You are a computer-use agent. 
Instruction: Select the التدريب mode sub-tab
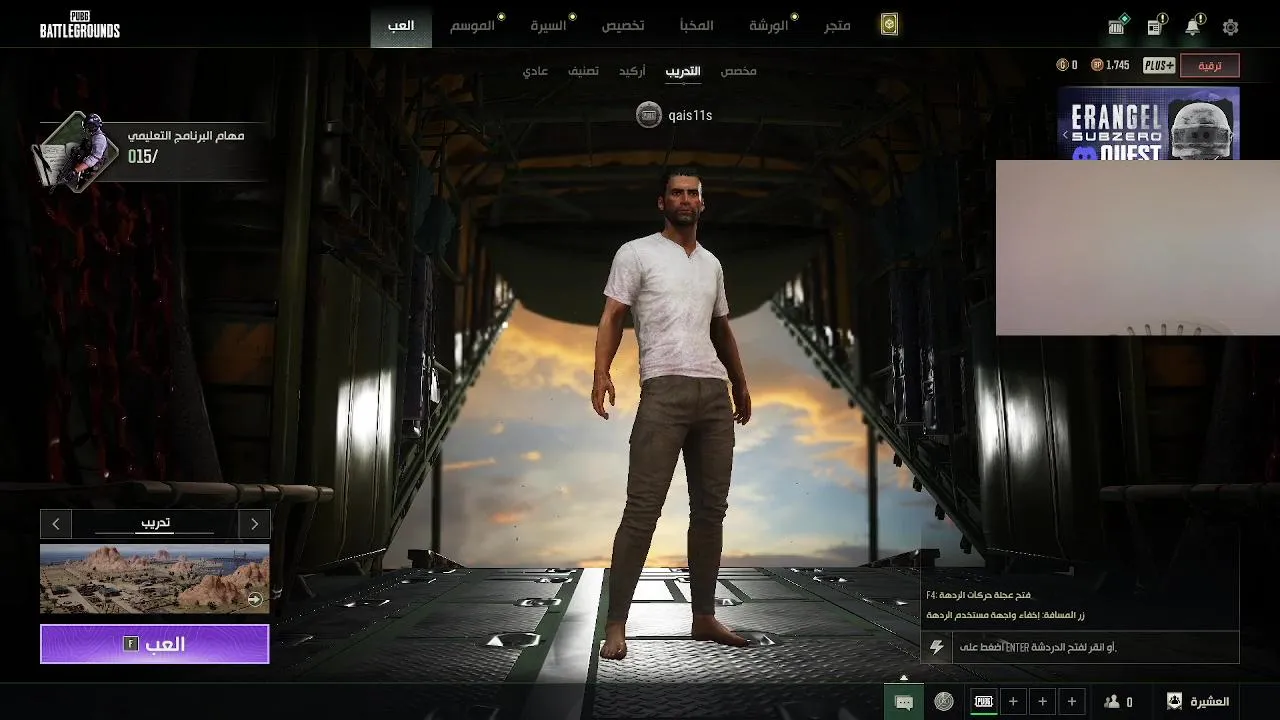[683, 71]
